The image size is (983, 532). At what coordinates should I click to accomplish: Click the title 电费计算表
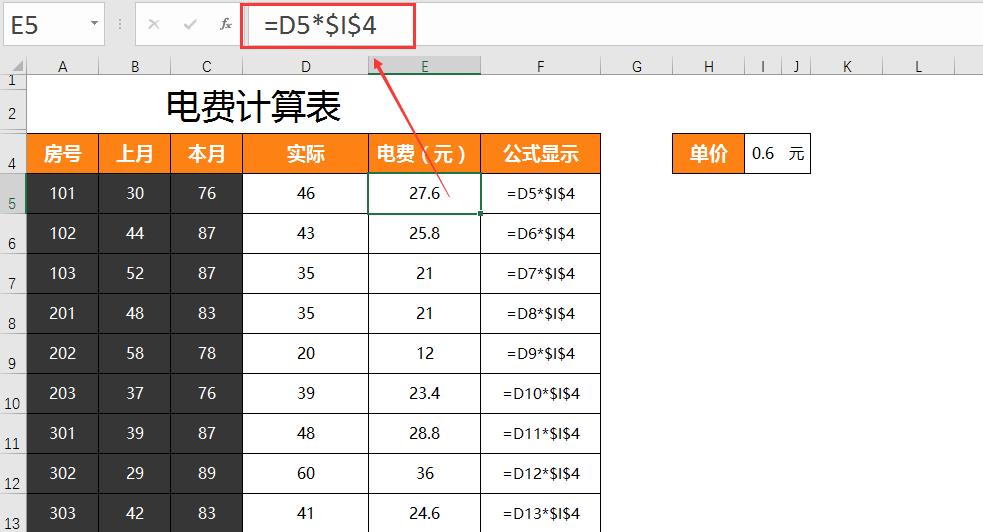point(253,107)
